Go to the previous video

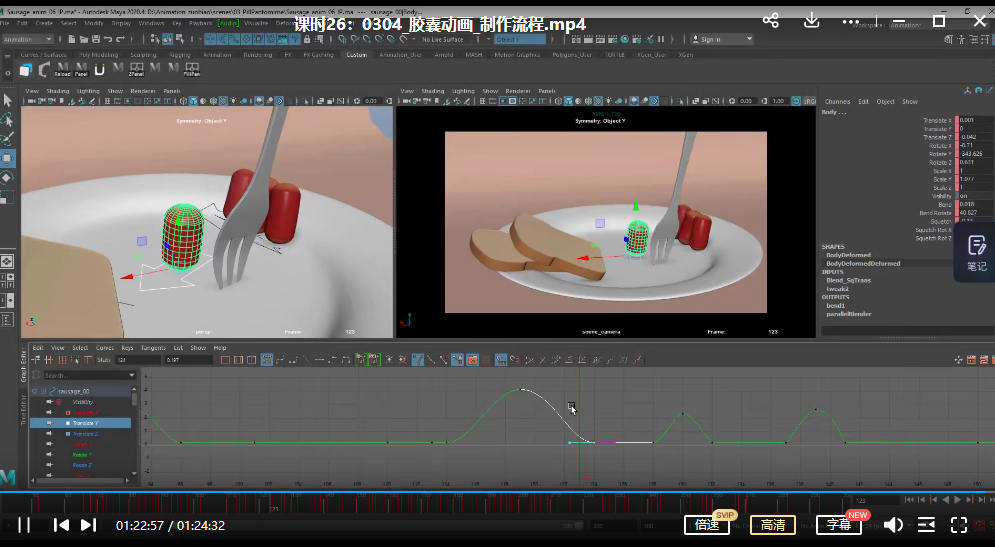click(x=61, y=525)
